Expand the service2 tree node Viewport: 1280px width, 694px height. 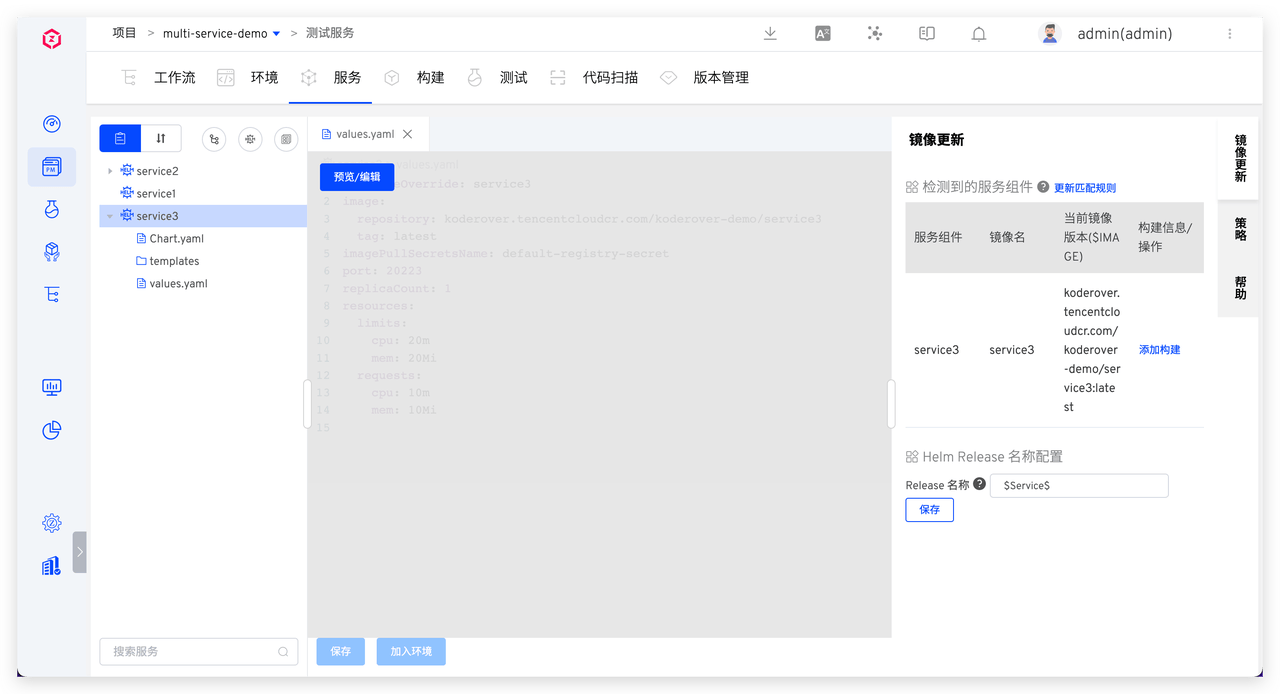(110, 171)
